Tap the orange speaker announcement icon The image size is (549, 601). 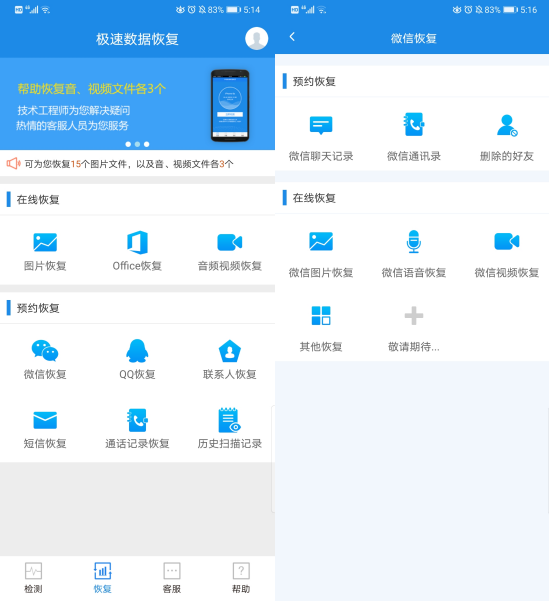pyautogui.click(x=13, y=164)
